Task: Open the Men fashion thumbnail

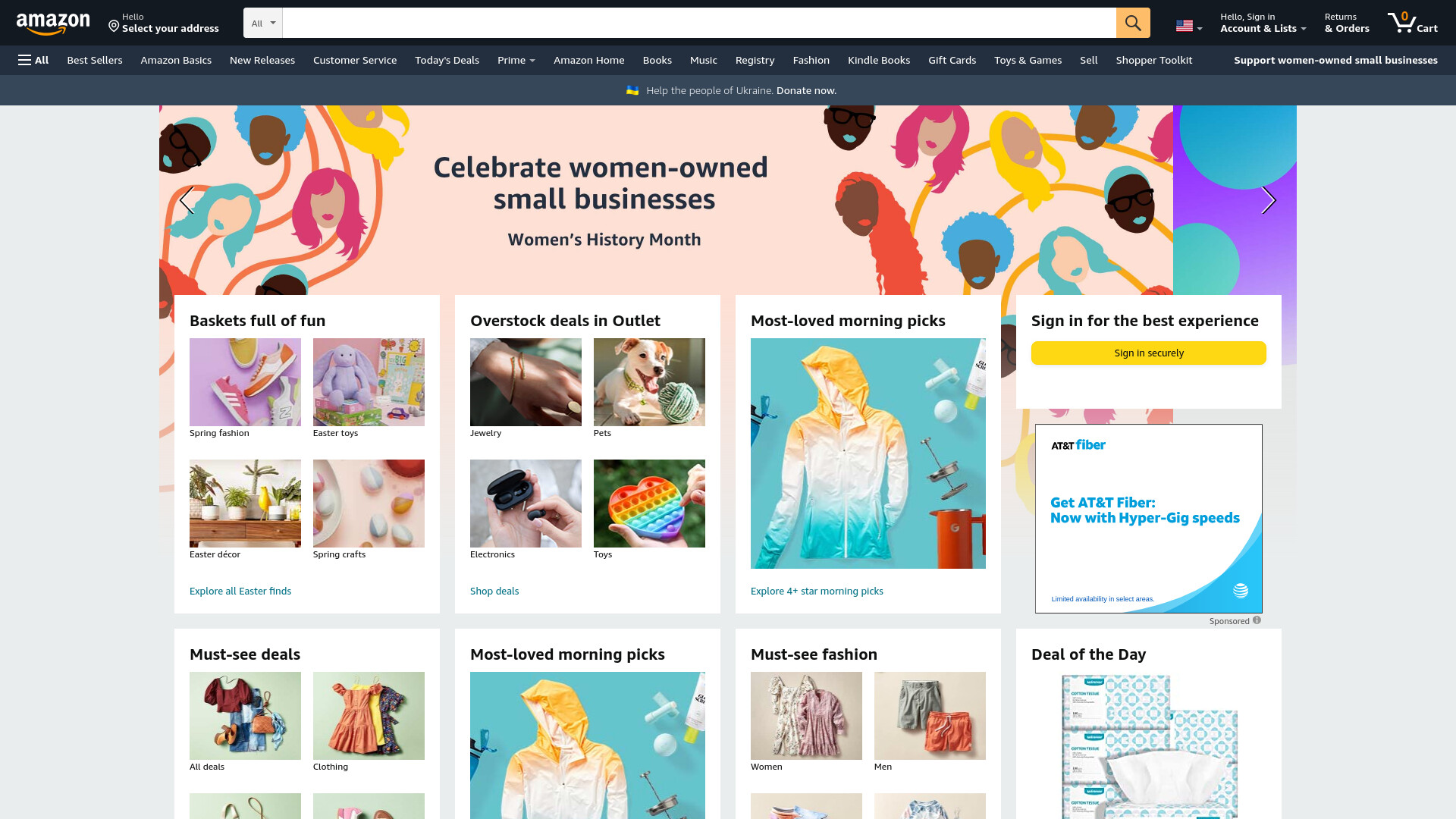Action: click(930, 716)
